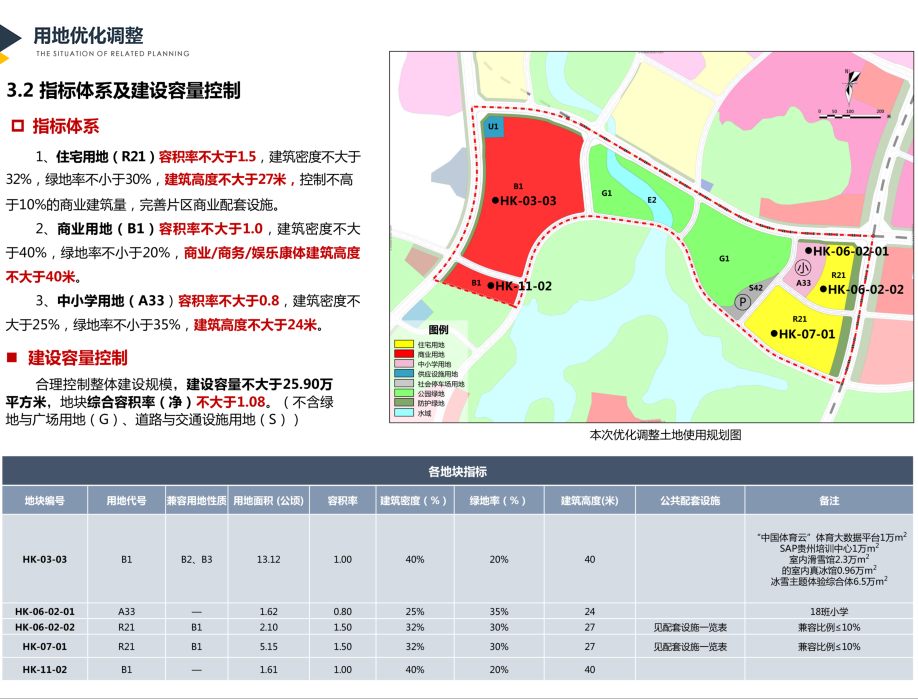Click the 建筑高度(米) column header

(590, 501)
